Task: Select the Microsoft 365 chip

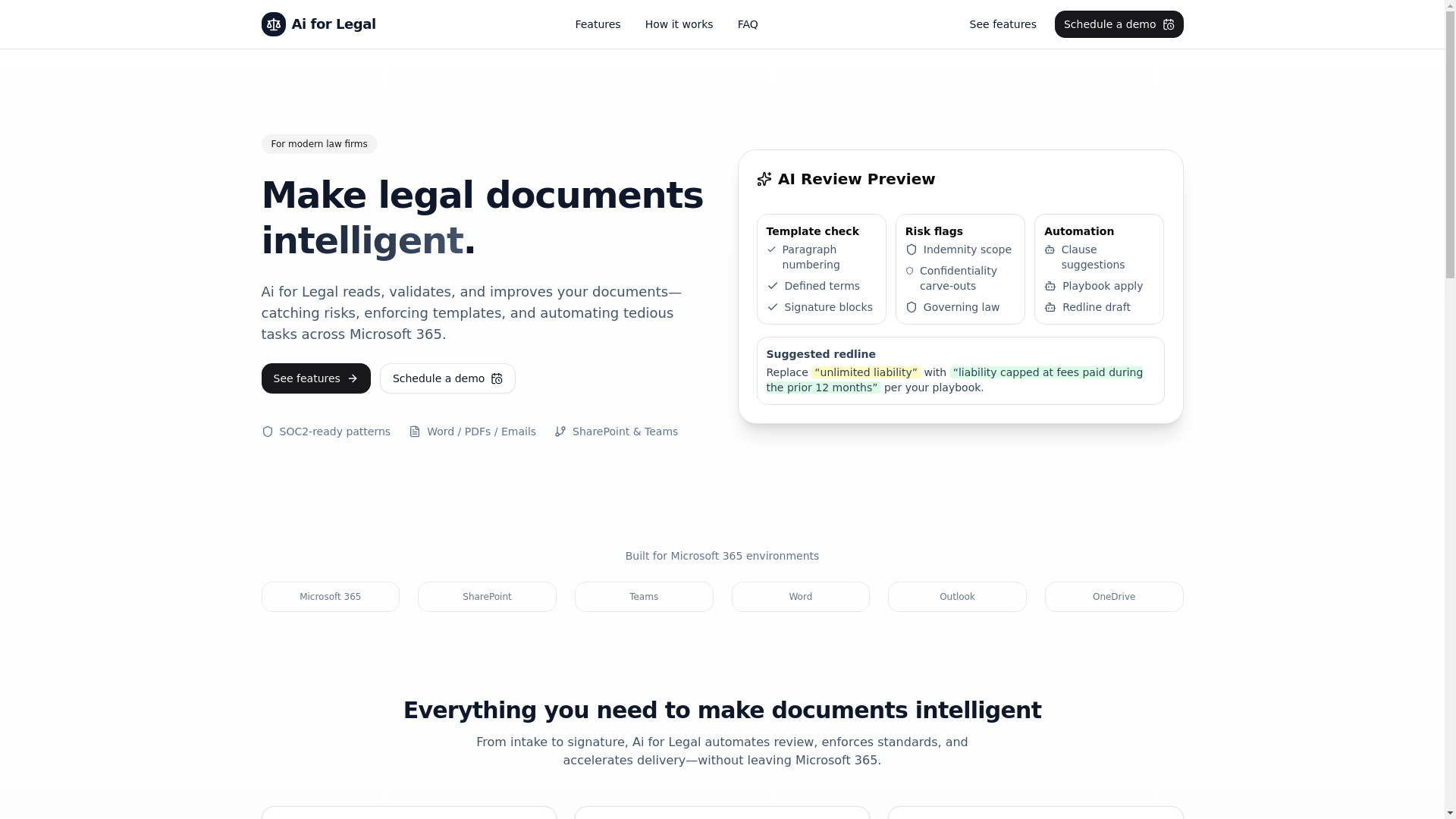Action: pyautogui.click(x=331, y=597)
